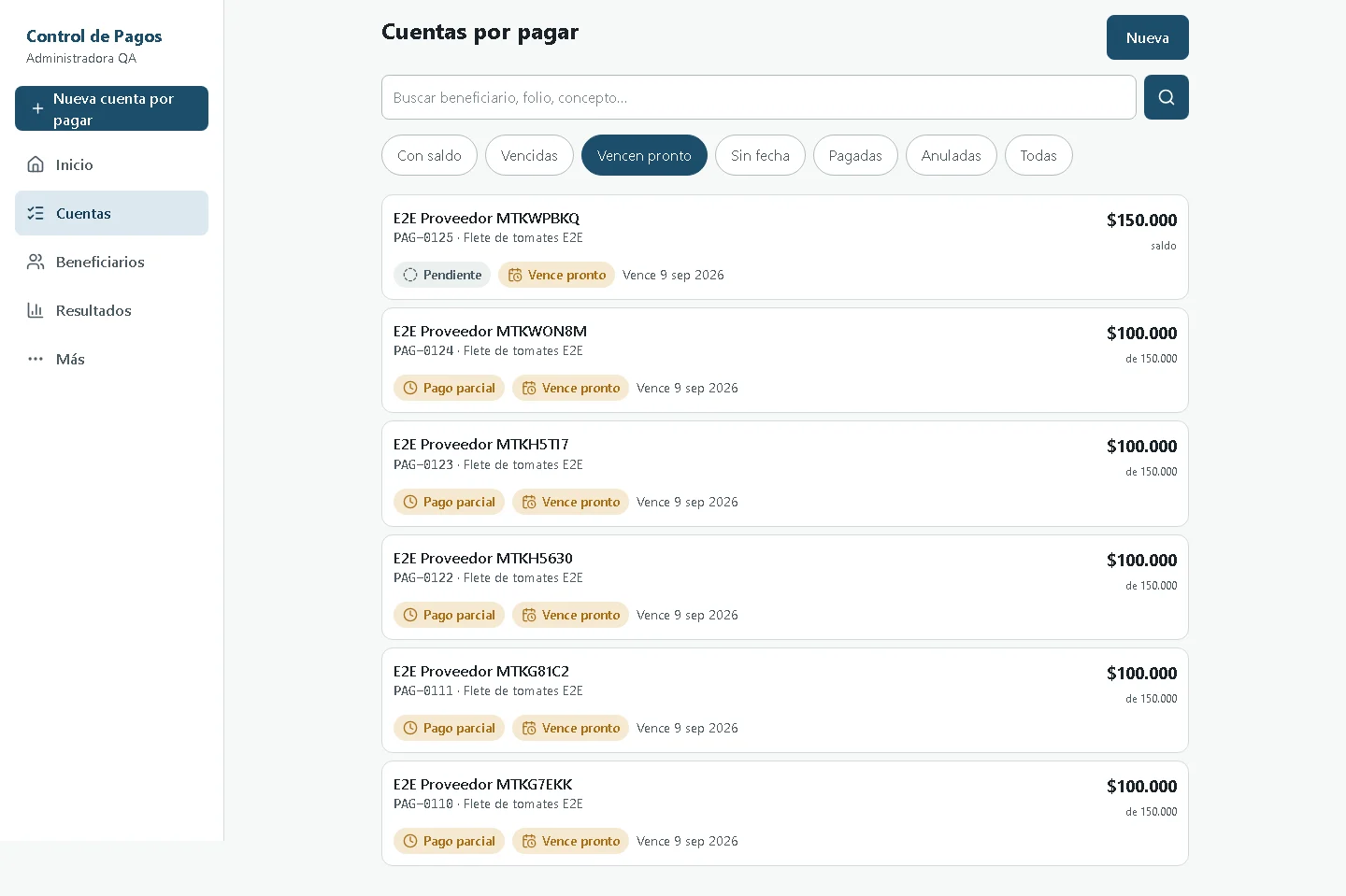Open account E2E Proveedor MTKG81C2
Viewport: 1346px width, 896px height.
[785, 701]
